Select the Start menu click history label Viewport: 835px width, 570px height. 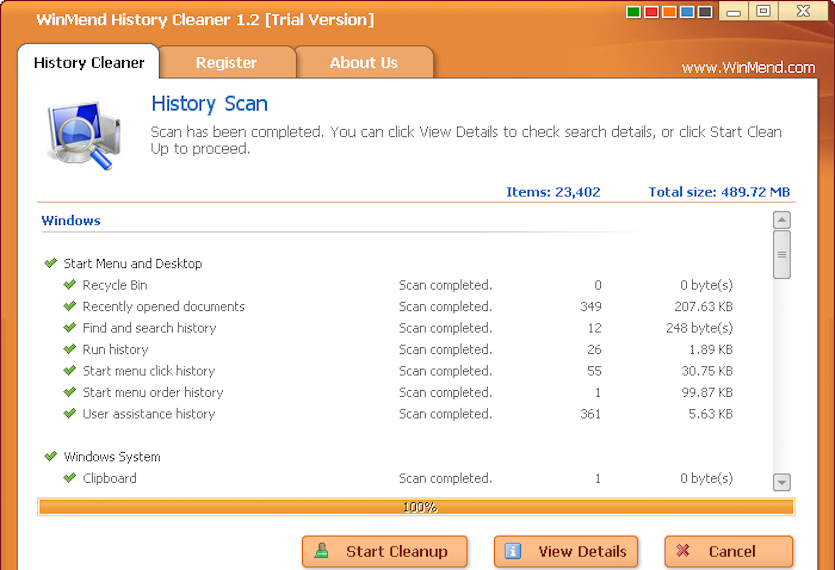click(149, 371)
